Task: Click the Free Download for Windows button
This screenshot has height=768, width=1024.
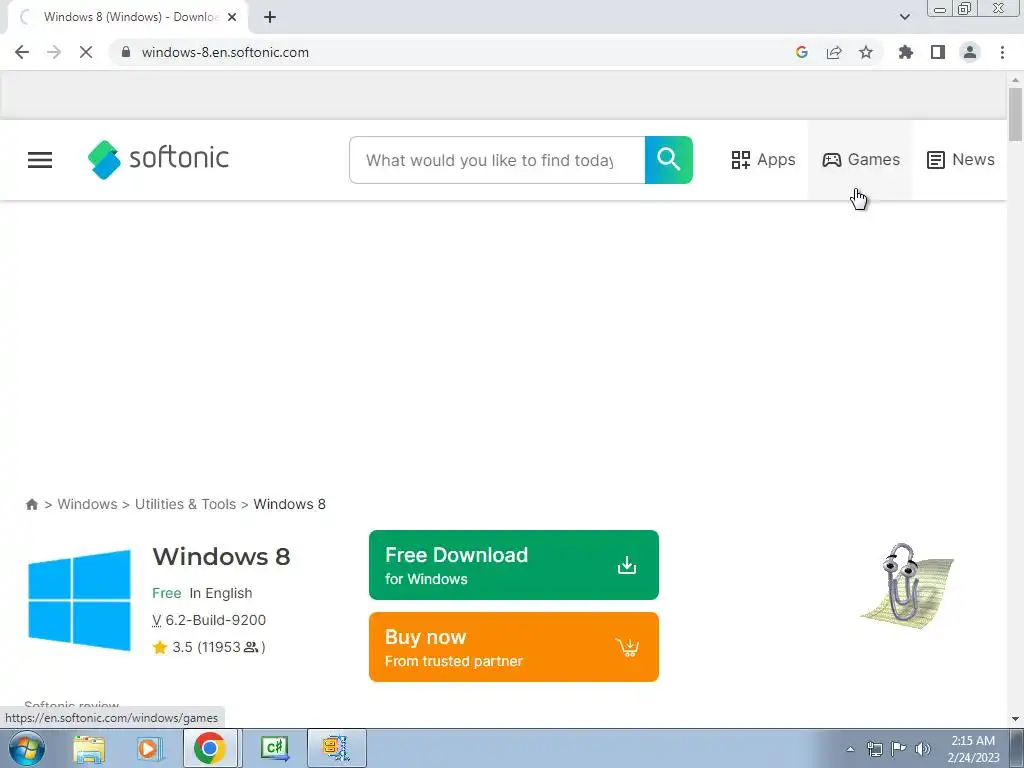Action: click(514, 565)
